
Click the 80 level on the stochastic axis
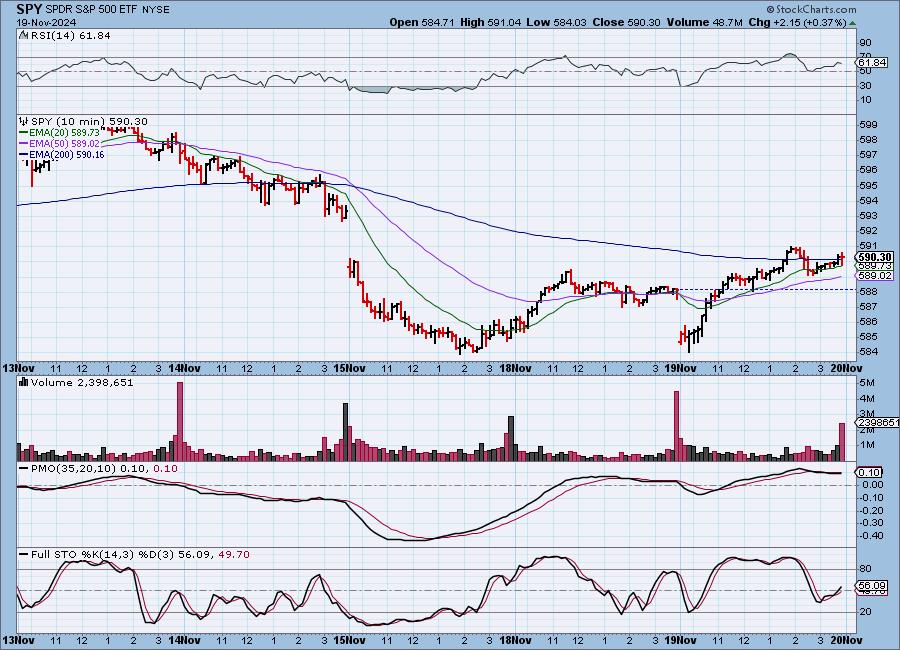click(x=866, y=569)
